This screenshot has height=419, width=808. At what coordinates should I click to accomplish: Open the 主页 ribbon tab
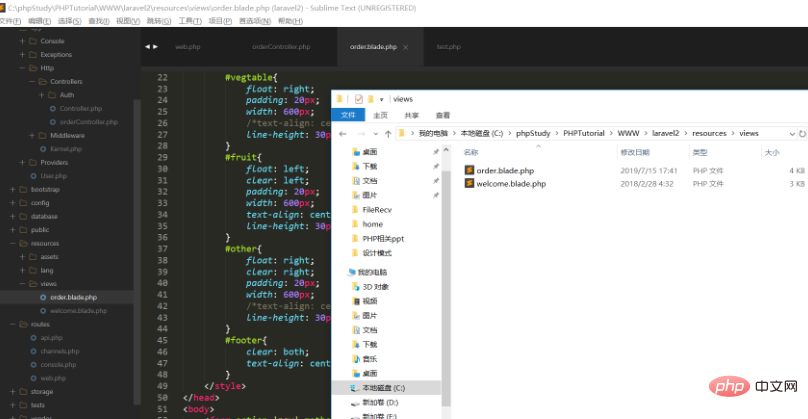(x=380, y=115)
